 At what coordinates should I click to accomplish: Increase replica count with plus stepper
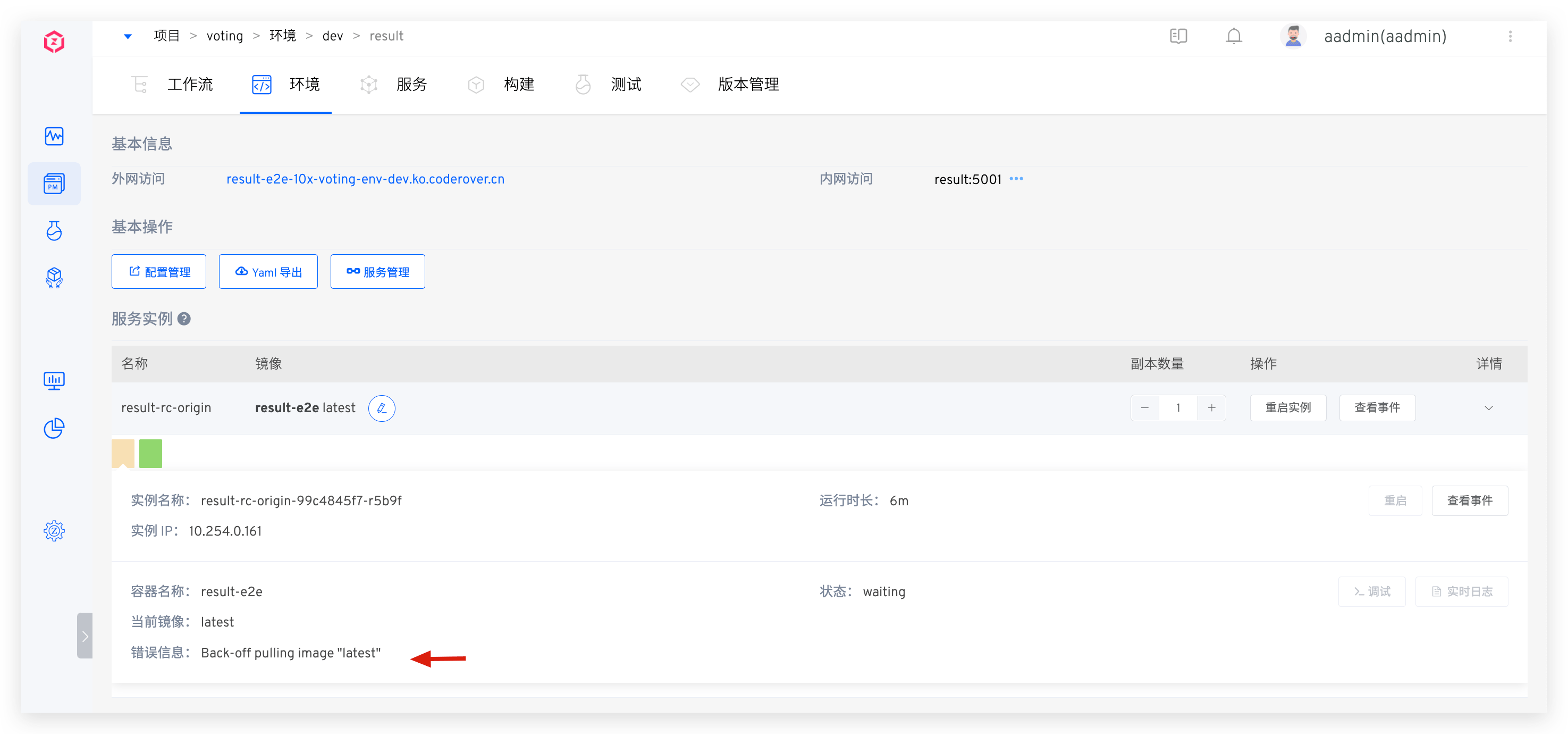click(1211, 407)
